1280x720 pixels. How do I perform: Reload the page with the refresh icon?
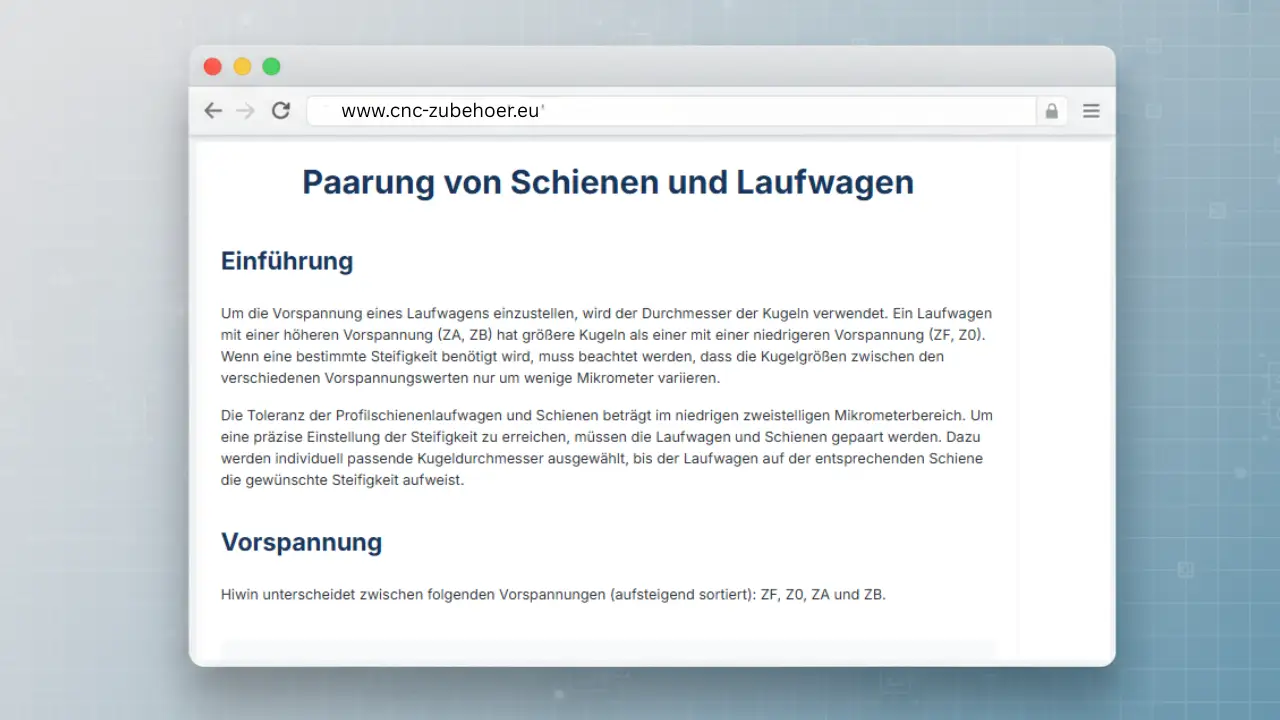point(281,111)
